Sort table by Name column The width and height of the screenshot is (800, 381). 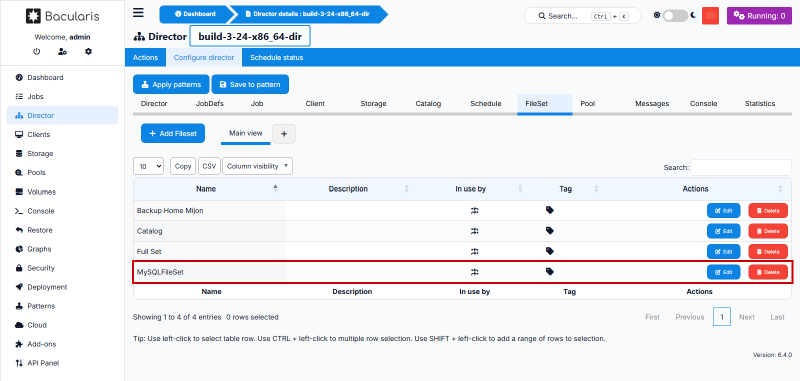pyautogui.click(x=206, y=189)
